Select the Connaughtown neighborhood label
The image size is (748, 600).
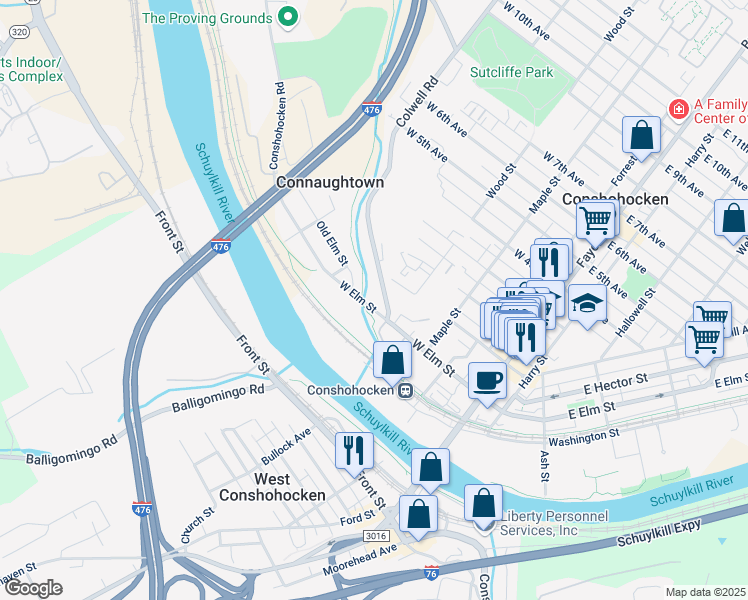point(330,182)
